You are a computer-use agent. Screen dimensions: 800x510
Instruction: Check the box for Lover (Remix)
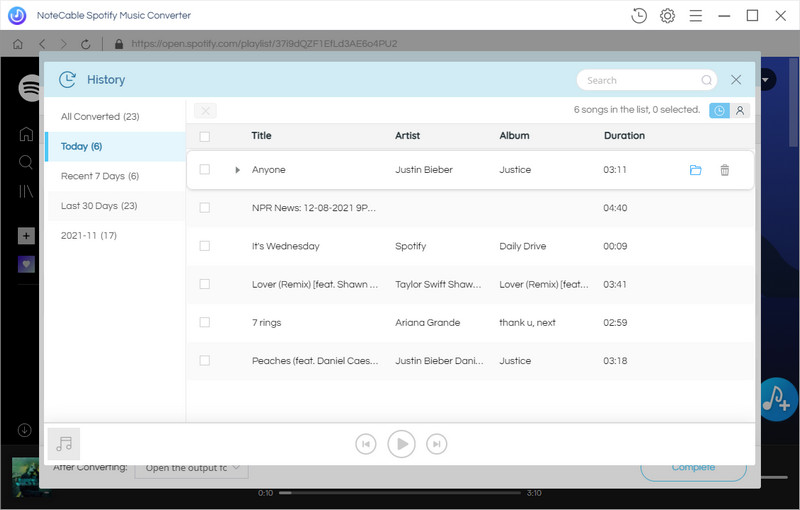point(205,284)
